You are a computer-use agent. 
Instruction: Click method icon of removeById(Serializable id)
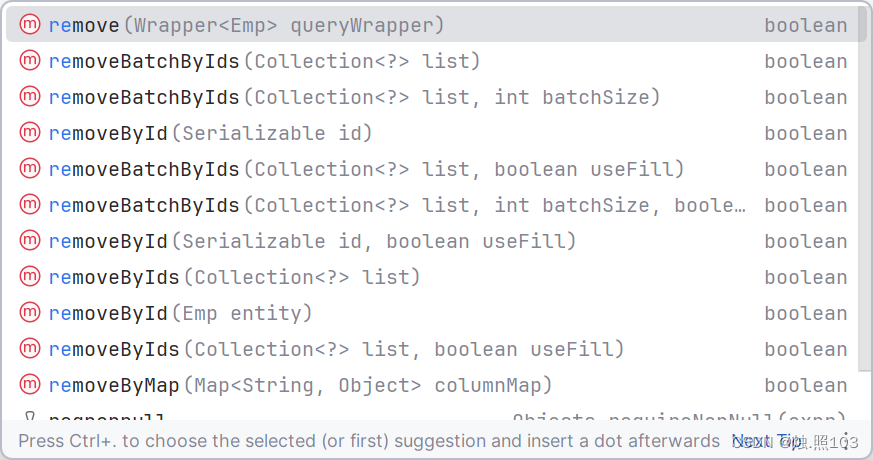tap(30, 133)
